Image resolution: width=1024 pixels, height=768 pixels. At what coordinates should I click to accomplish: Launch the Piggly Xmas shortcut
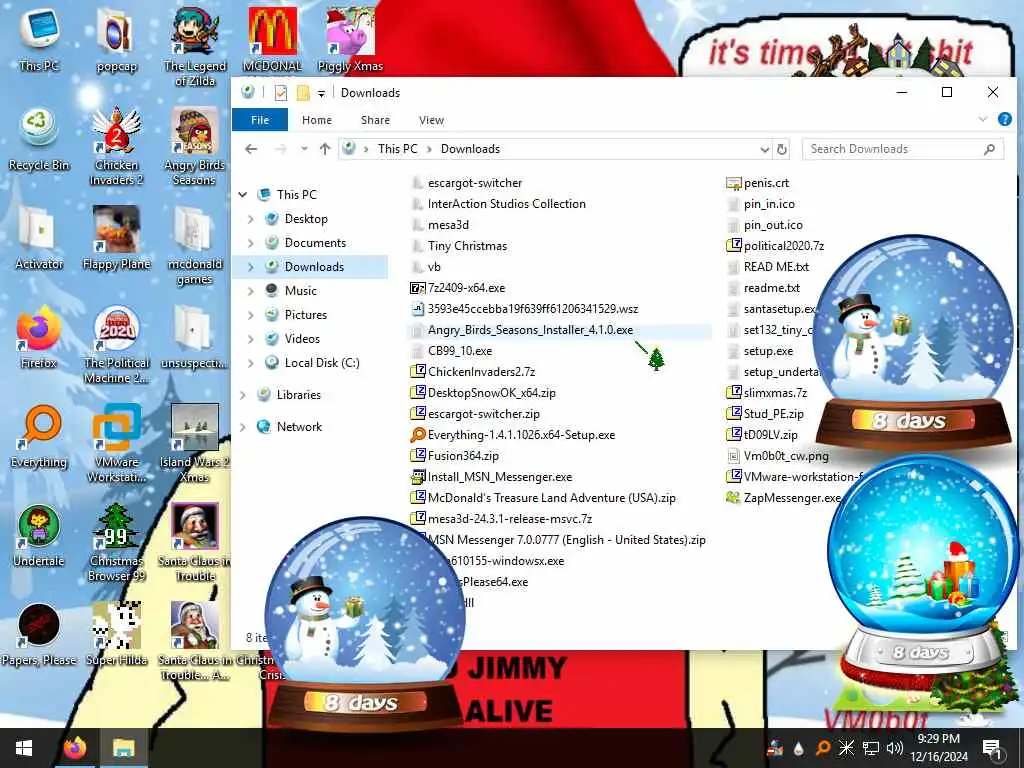350,39
